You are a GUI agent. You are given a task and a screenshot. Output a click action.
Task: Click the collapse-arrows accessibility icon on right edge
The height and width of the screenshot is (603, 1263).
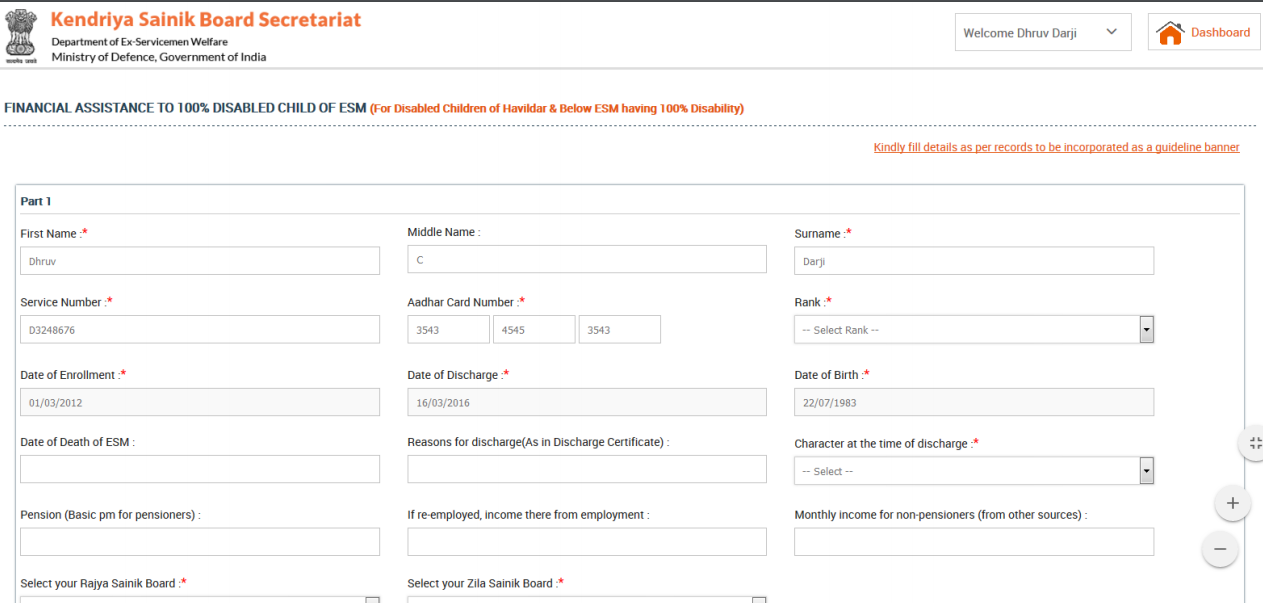1255,443
